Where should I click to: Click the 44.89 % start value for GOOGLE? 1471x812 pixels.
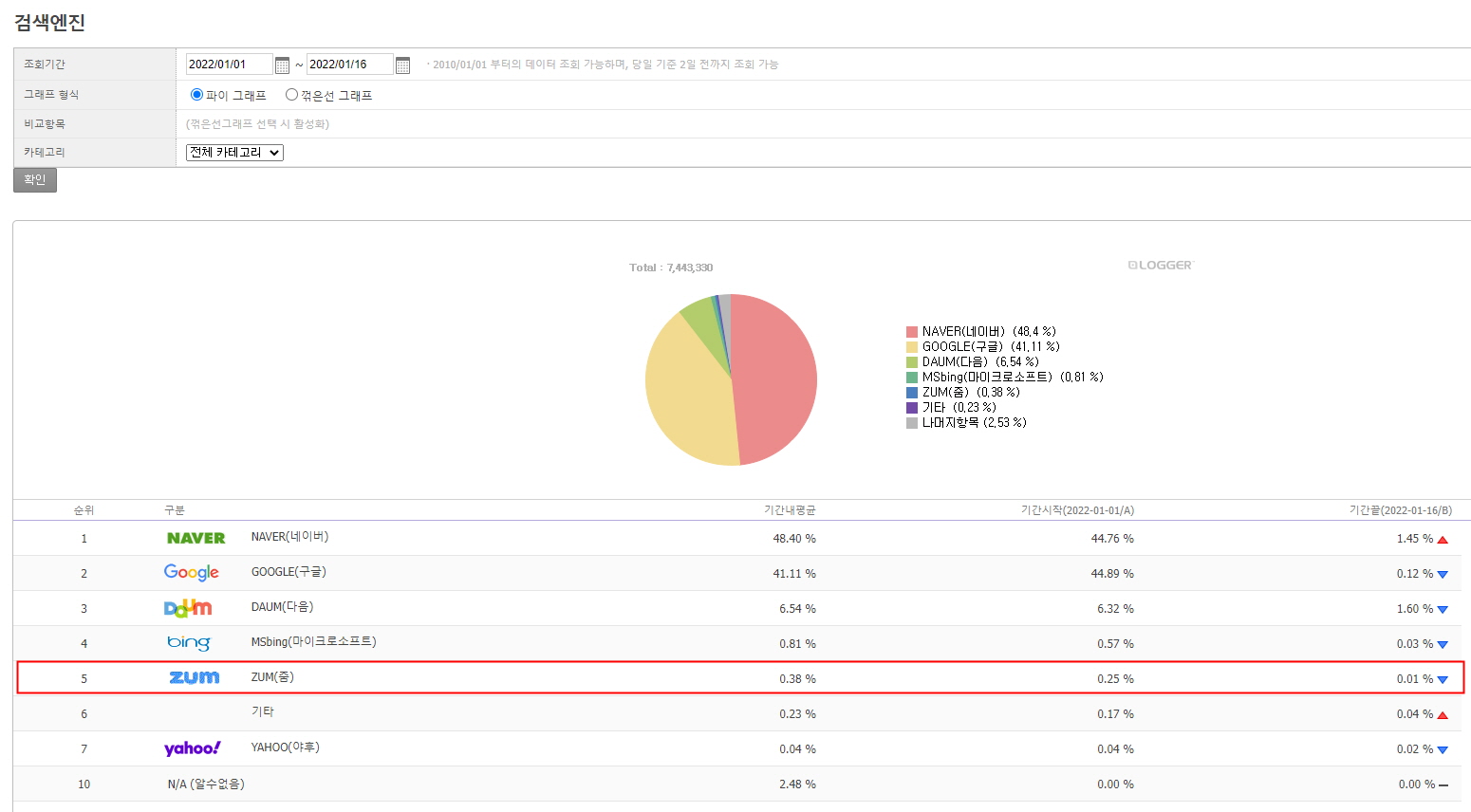tap(1112, 574)
